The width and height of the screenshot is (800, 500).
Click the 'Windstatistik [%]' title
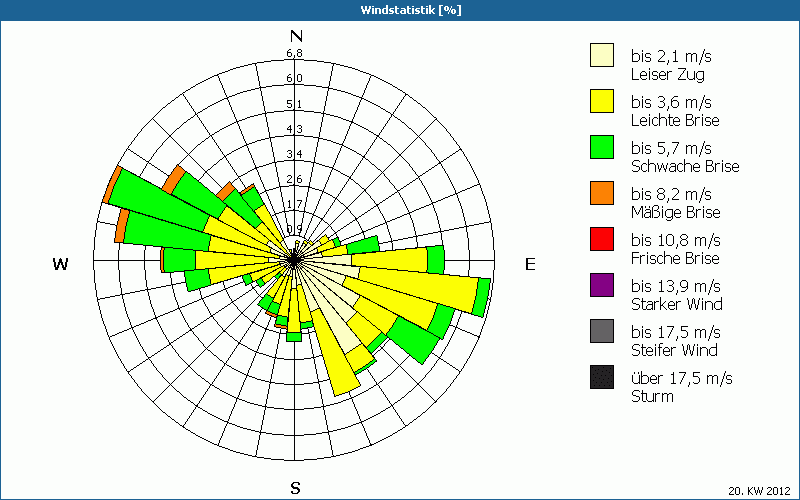point(411,10)
